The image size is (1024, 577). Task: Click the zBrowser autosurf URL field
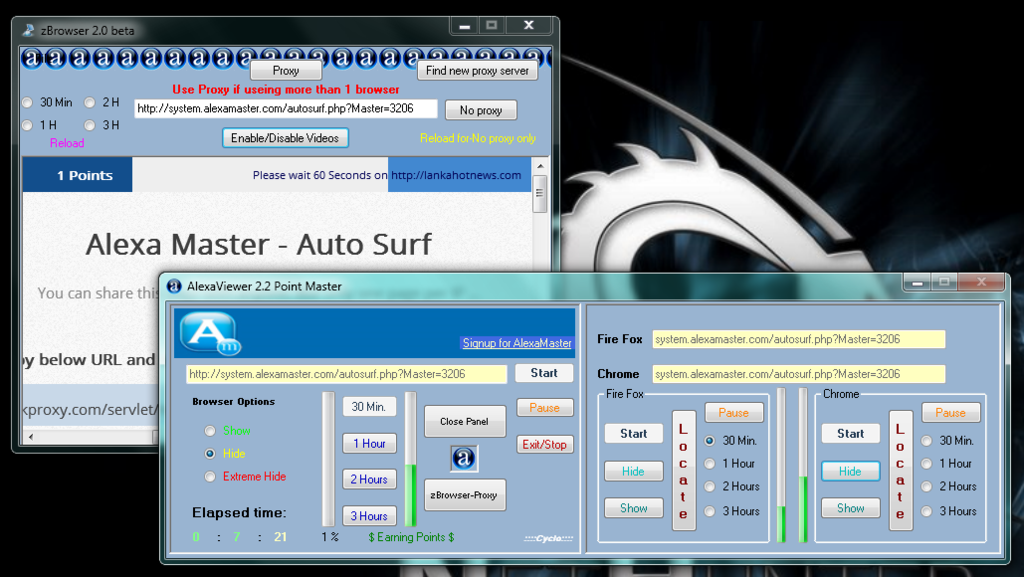(285, 109)
